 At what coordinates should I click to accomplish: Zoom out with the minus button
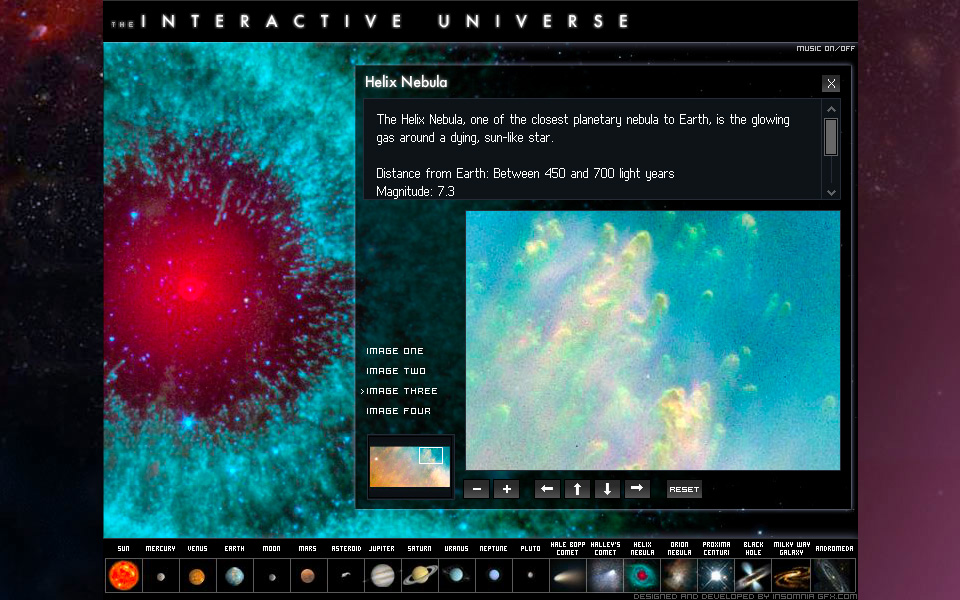click(476, 489)
